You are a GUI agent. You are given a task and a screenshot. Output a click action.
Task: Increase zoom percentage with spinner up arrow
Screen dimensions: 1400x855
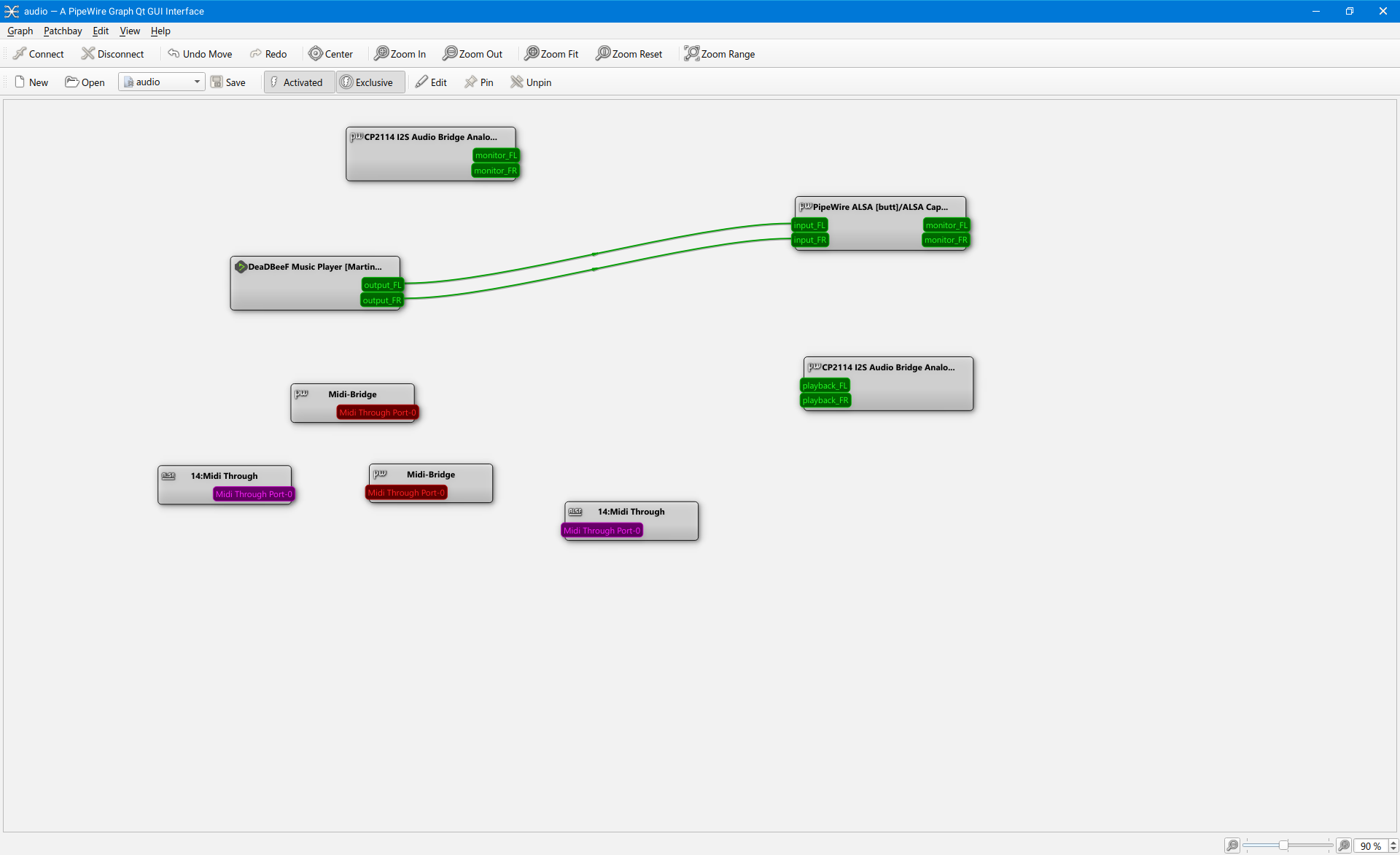tap(1393, 843)
